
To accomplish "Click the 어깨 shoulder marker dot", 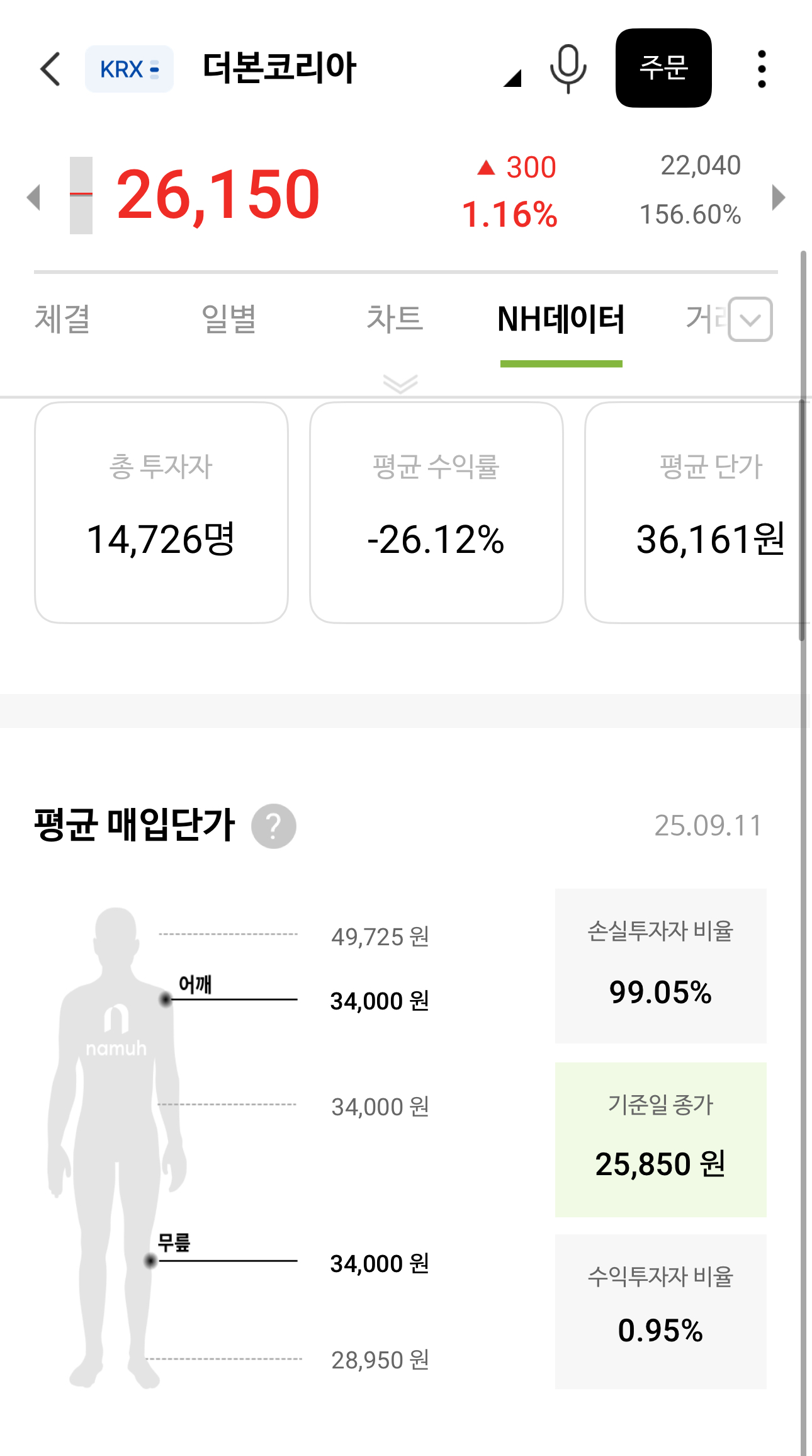I will coord(166,999).
